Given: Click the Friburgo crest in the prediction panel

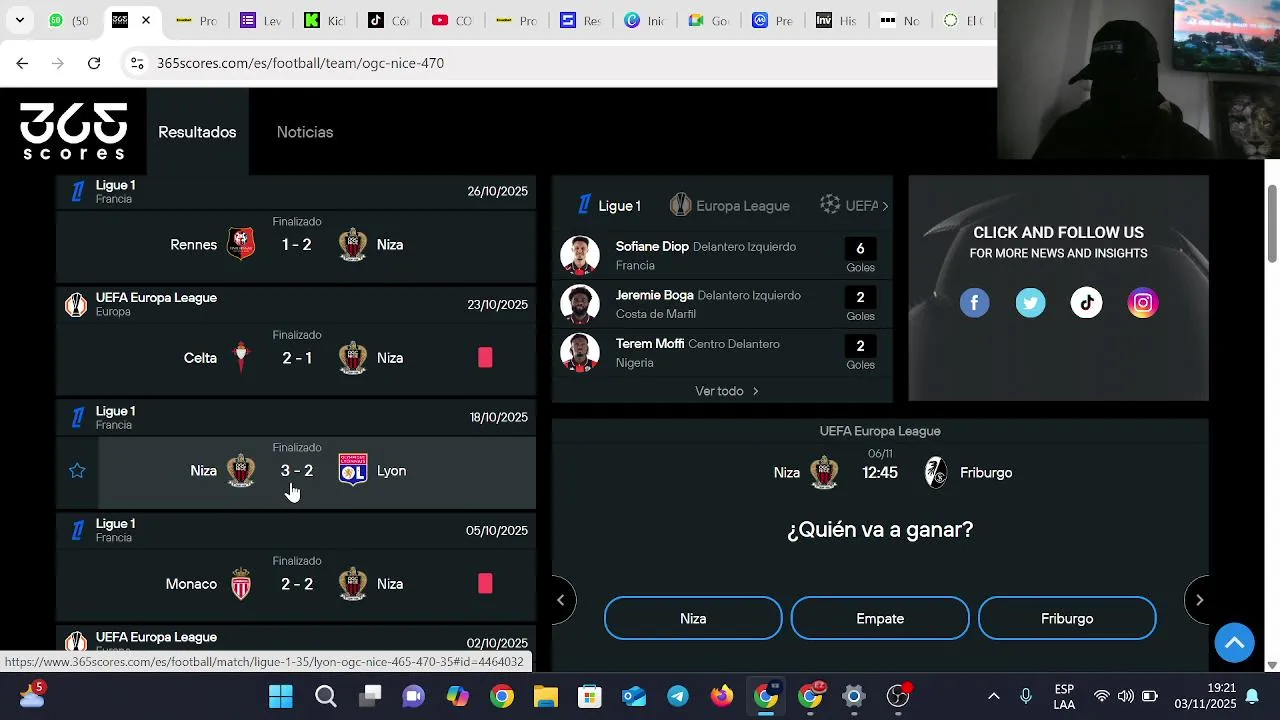Looking at the screenshot, I should tap(936, 472).
